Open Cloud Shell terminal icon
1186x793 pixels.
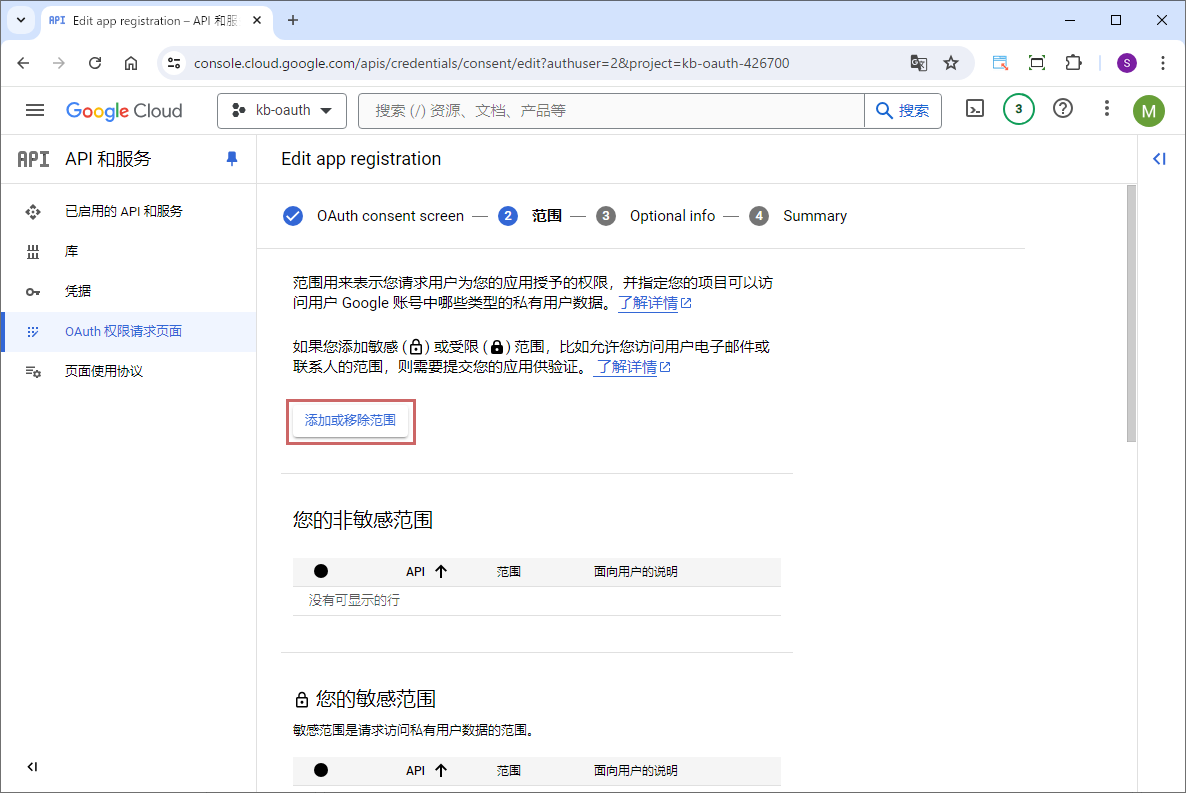[x=974, y=109]
